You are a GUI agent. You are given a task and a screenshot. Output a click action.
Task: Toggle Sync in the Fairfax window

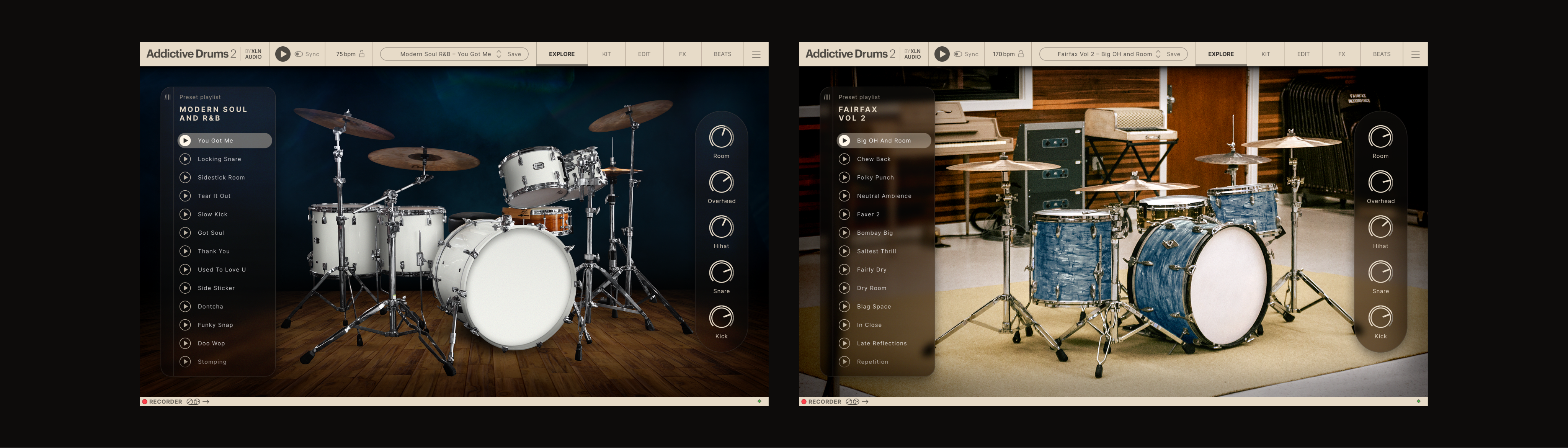pos(958,54)
